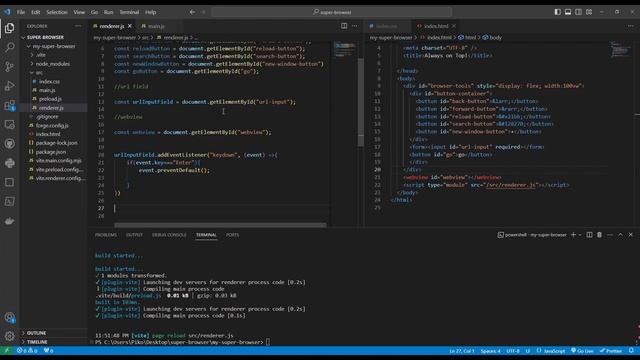Open the Source Control view
This screenshot has height=360, width=640.
click(x=9, y=66)
